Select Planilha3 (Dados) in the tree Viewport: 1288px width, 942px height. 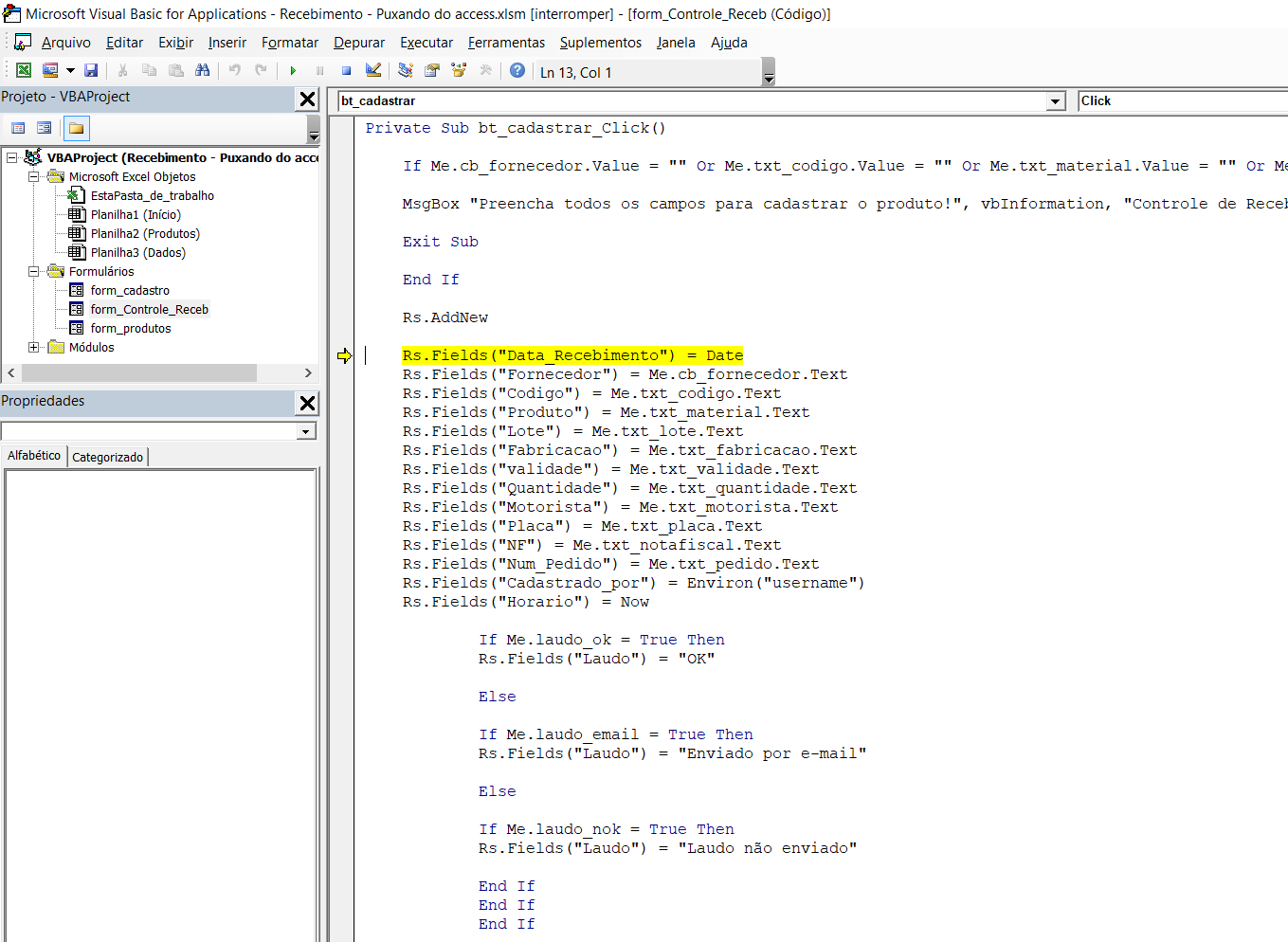tap(138, 252)
